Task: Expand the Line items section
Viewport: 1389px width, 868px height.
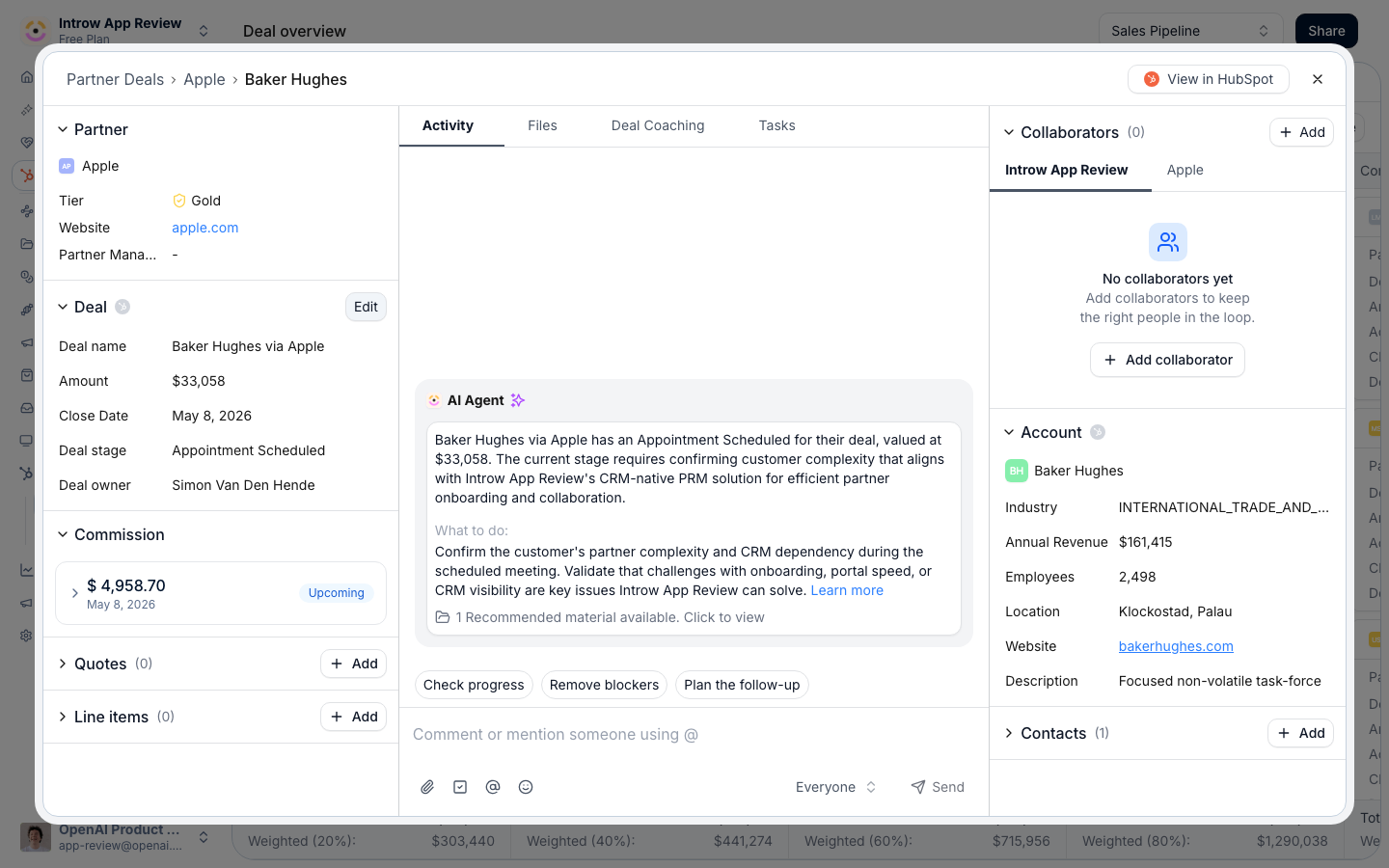Action: pos(63,717)
